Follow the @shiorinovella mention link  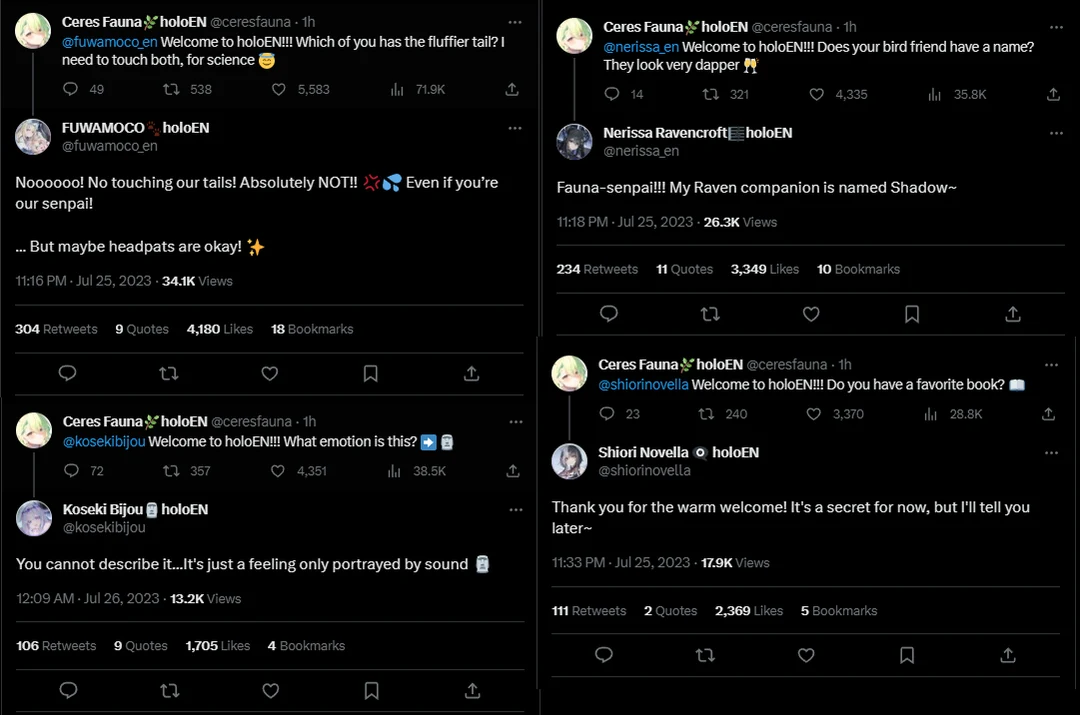643,385
